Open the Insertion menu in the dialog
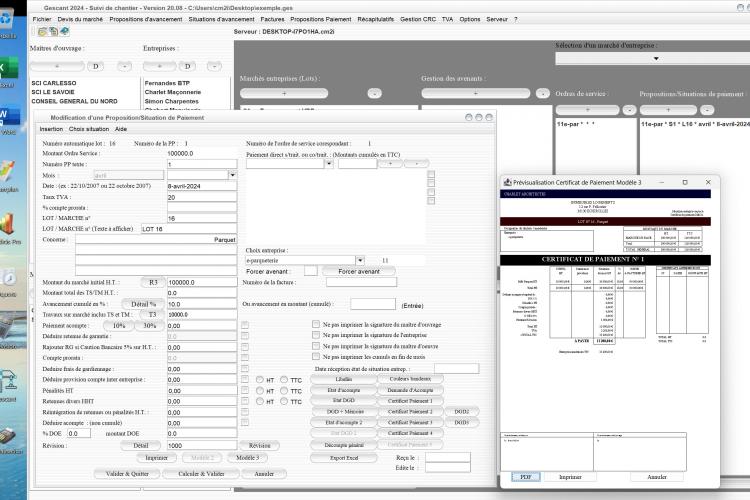The width and height of the screenshot is (750, 500). (51, 129)
